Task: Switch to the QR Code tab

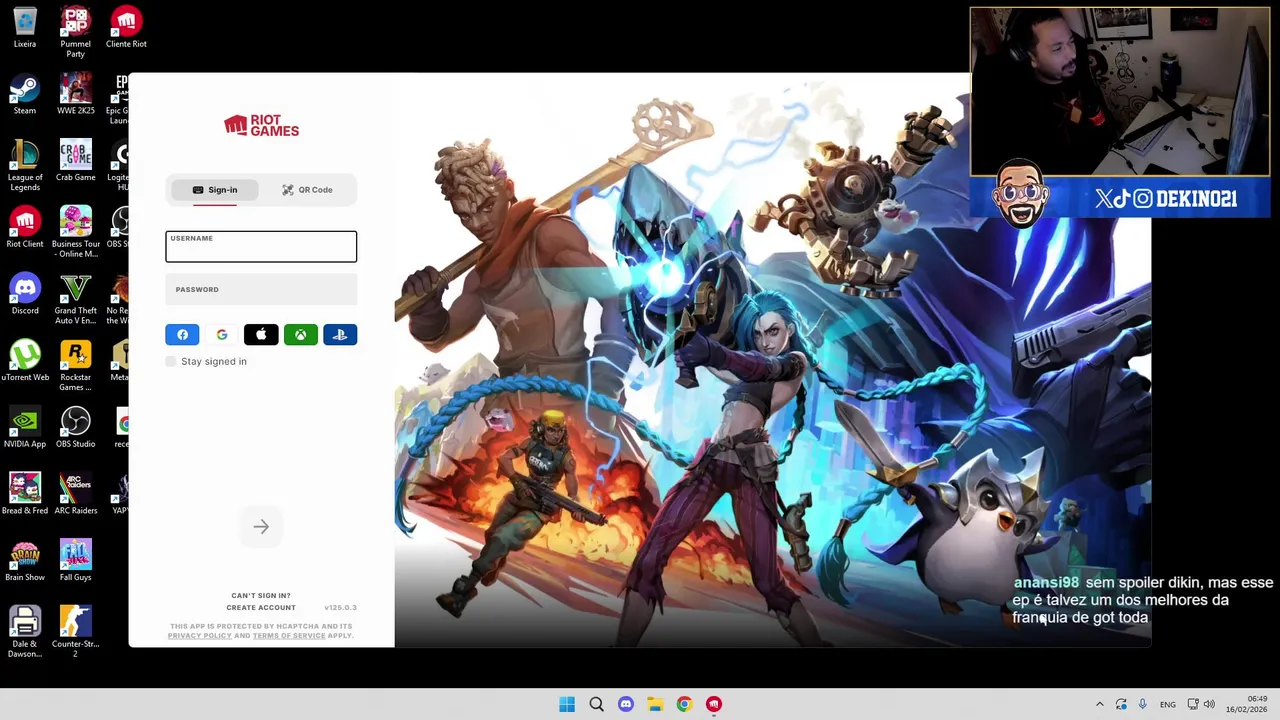Action: (308, 190)
